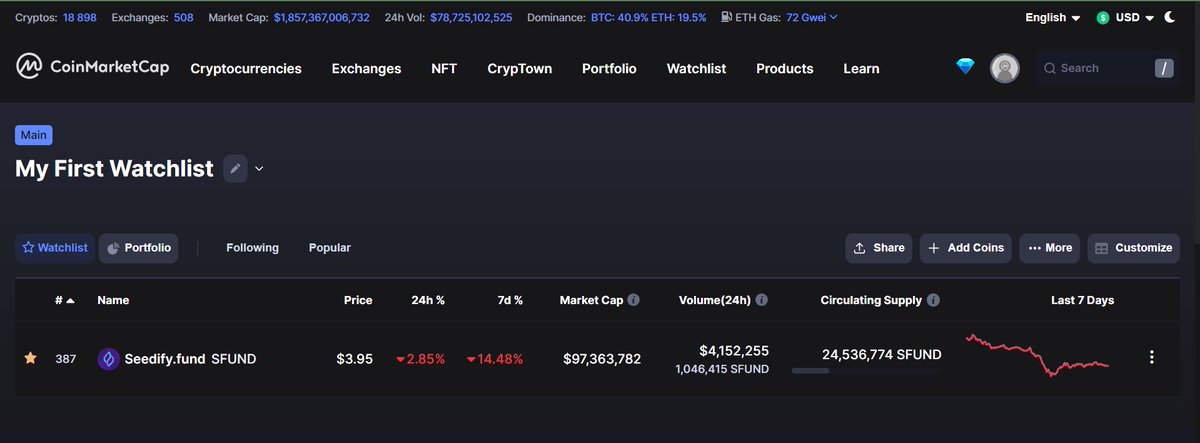The width and height of the screenshot is (1200, 443).
Task: Click the BTC ETH dominance link
Action: (x=646, y=18)
